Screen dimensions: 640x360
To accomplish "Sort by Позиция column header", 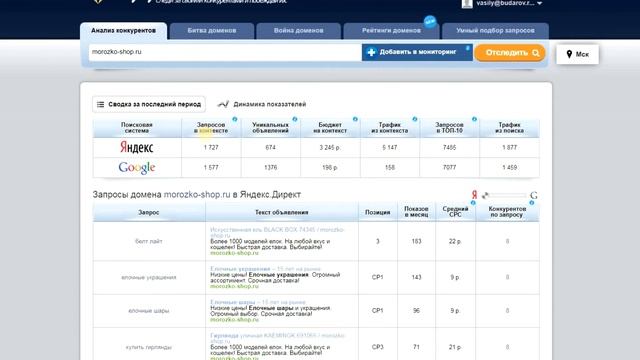I will (x=378, y=212).
